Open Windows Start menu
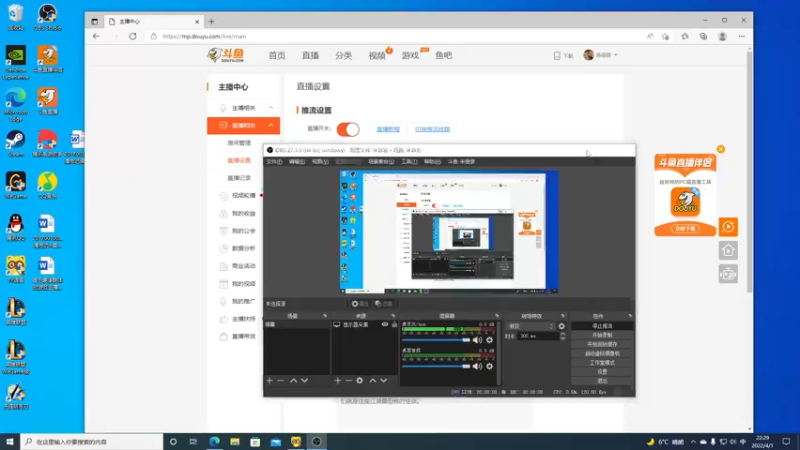 coord(10,442)
